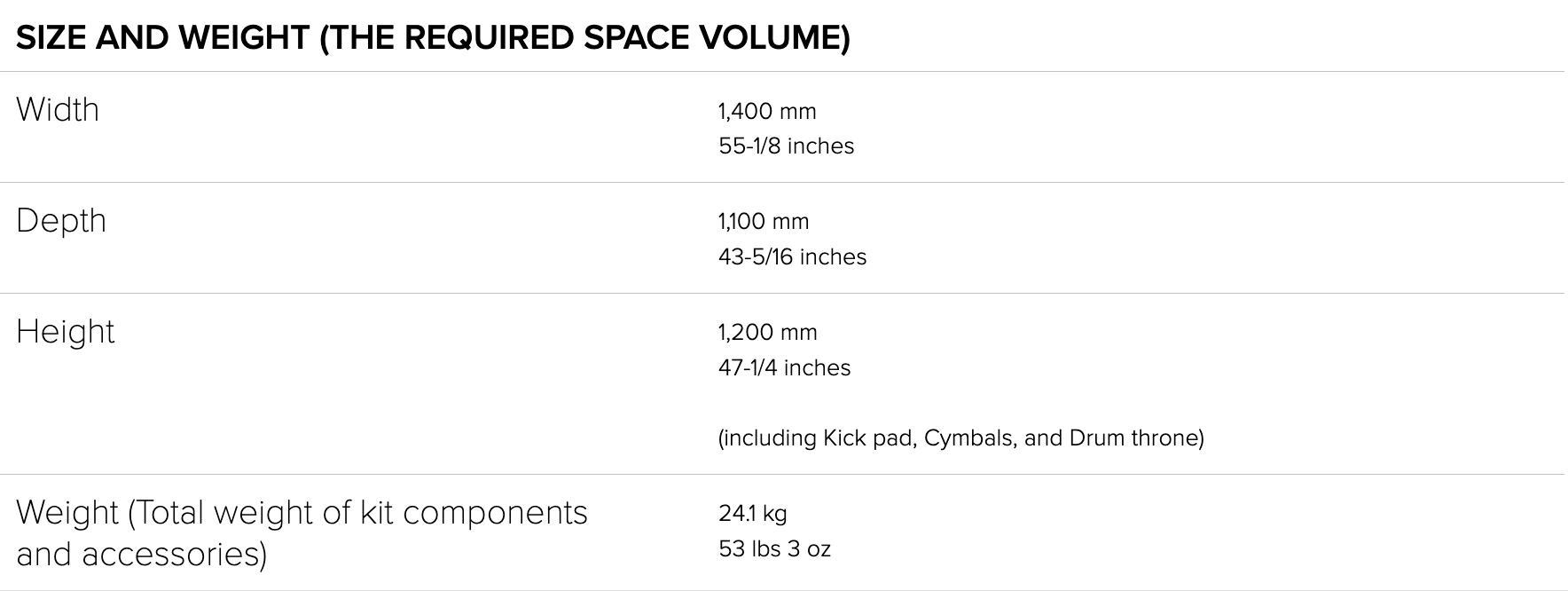Select the 1,400 mm width value

click(x=767, y=111)
